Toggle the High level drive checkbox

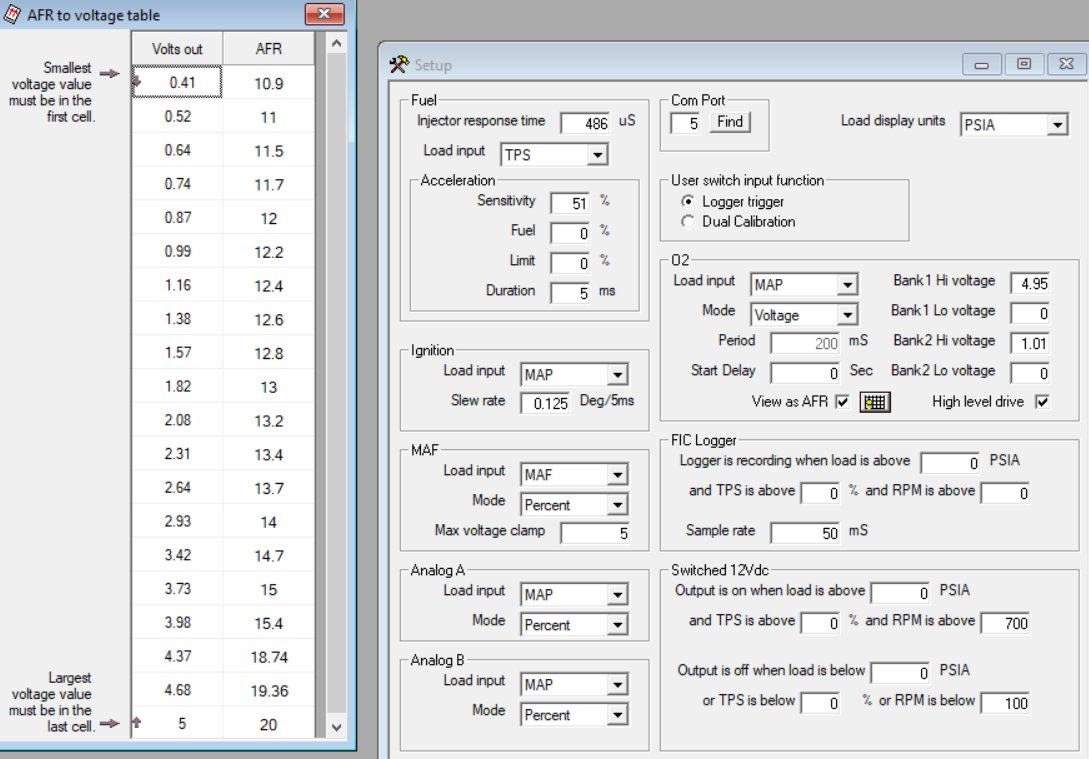(x=1042, y=401)
